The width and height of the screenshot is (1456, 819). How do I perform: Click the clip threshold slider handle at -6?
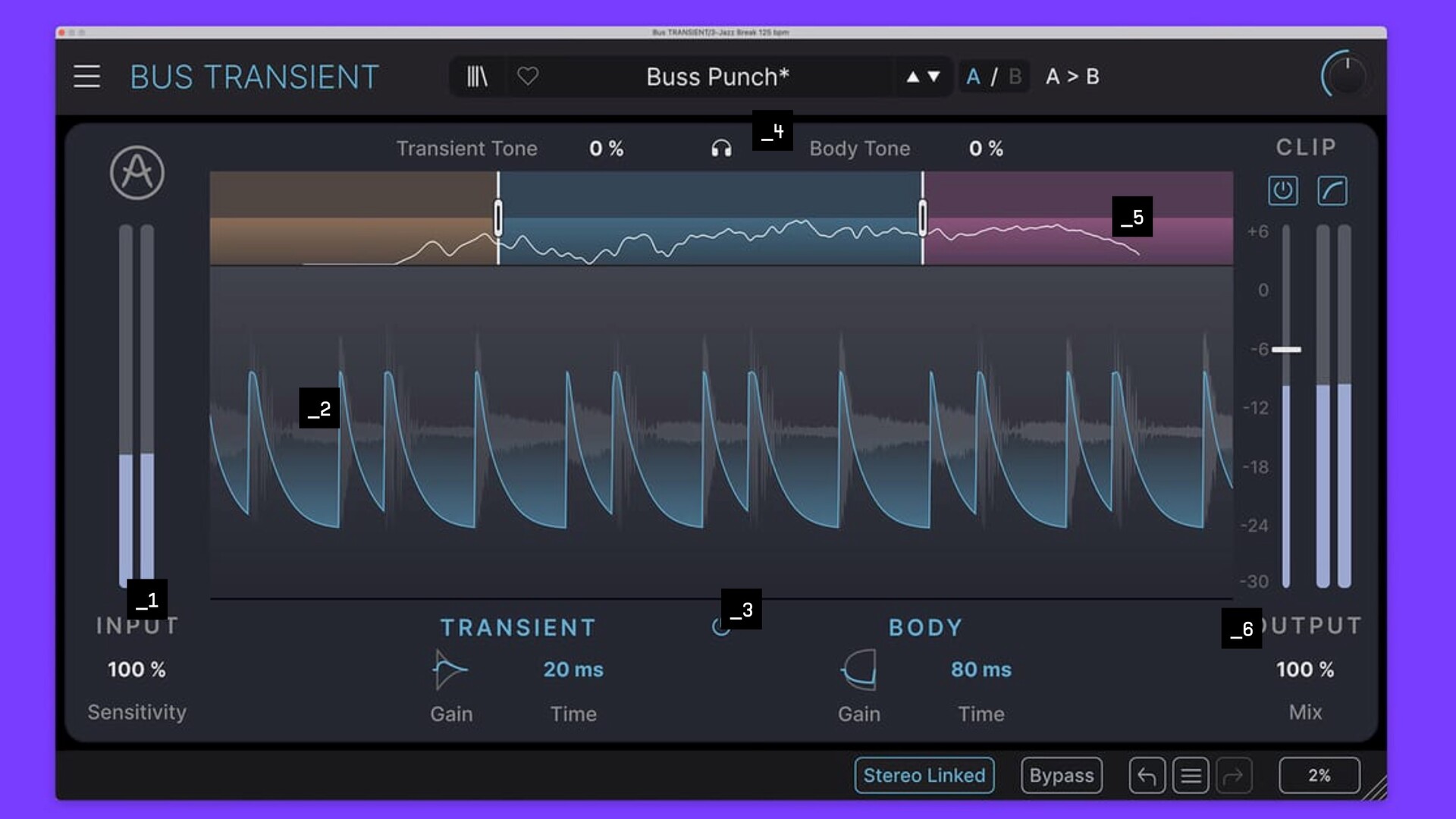pos(1286,350)
